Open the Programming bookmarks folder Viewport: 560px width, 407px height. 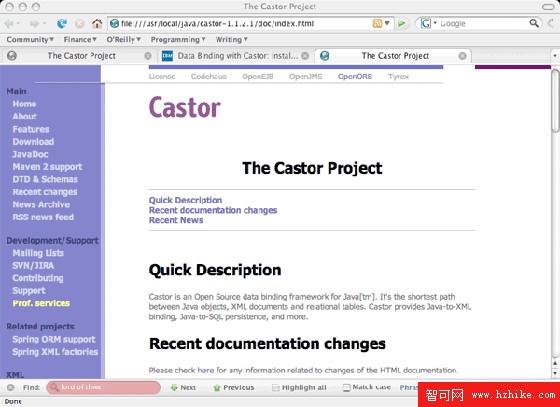[x=178, y=40]
